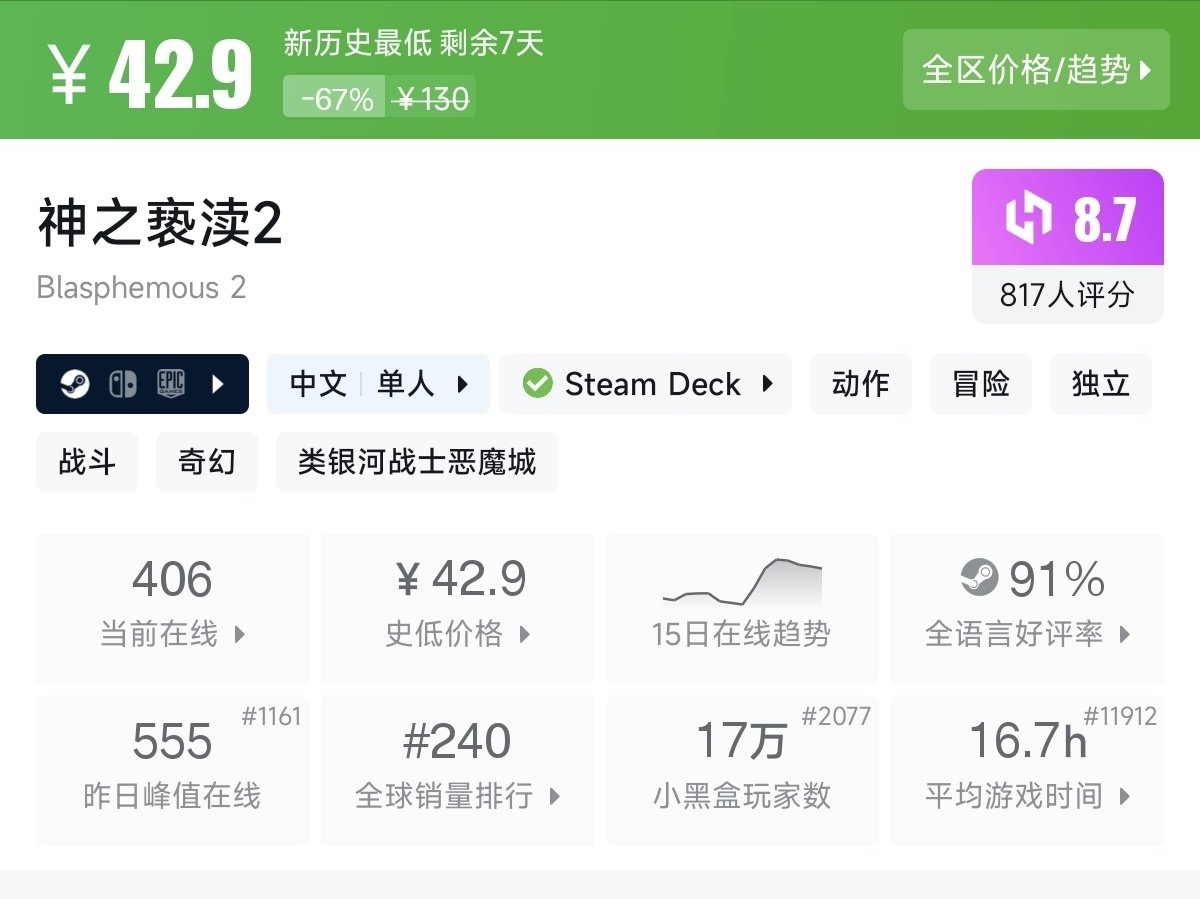1200x899 pixels.
Task: View 全球销量排行 global sales ranking
Action: [x=457, y=770]
